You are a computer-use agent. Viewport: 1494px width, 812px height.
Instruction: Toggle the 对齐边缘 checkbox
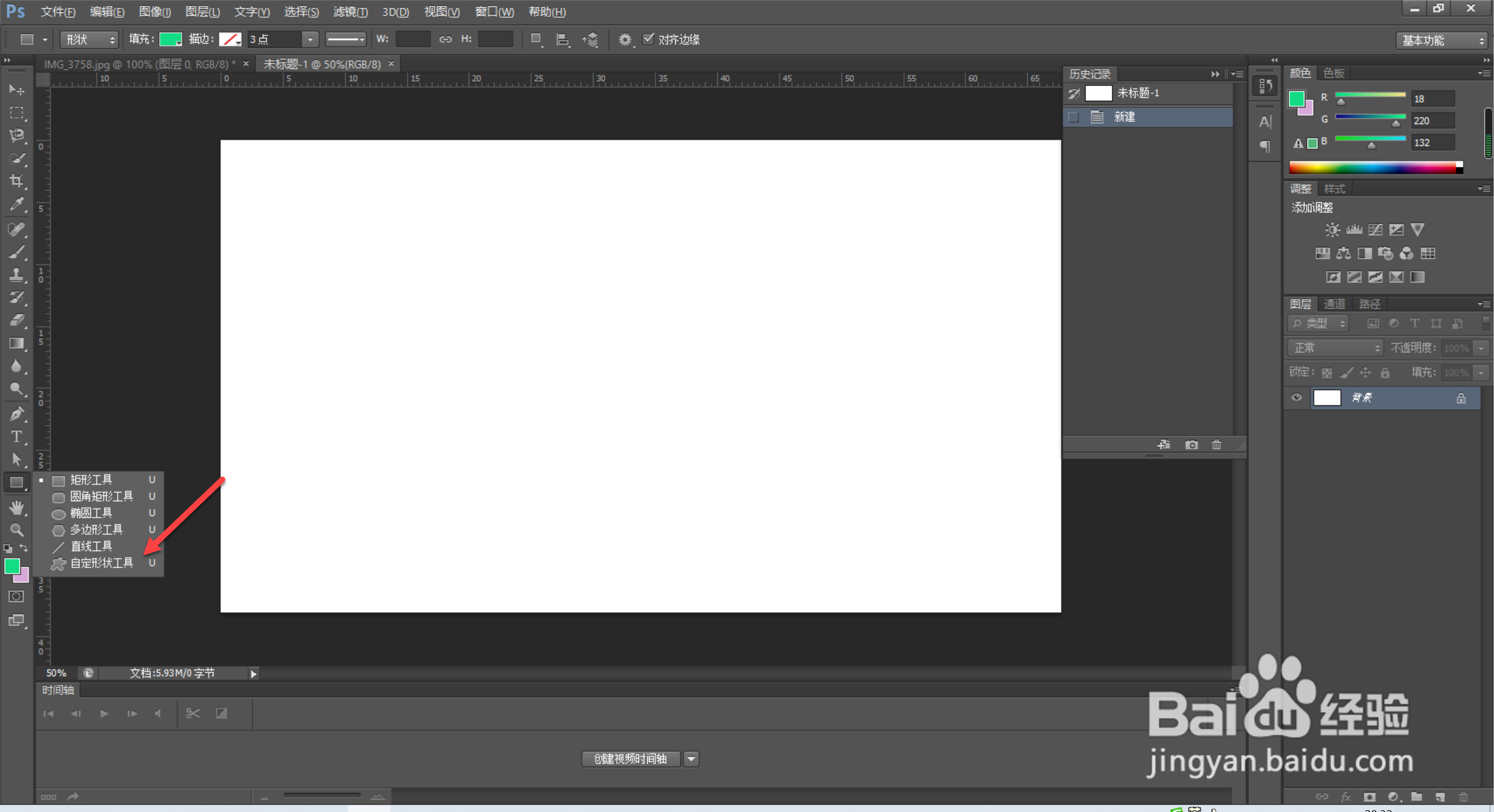[x=648, y=39]
